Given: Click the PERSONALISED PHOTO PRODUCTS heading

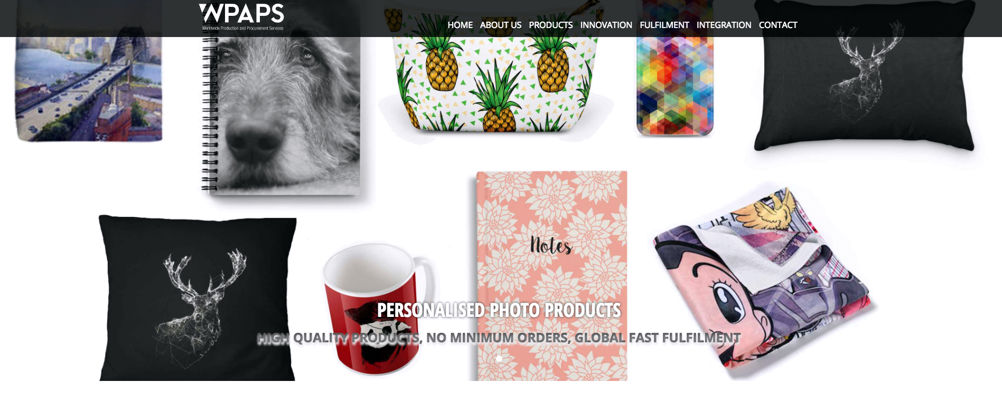Looking at the screenshot, I should (498, 310).
